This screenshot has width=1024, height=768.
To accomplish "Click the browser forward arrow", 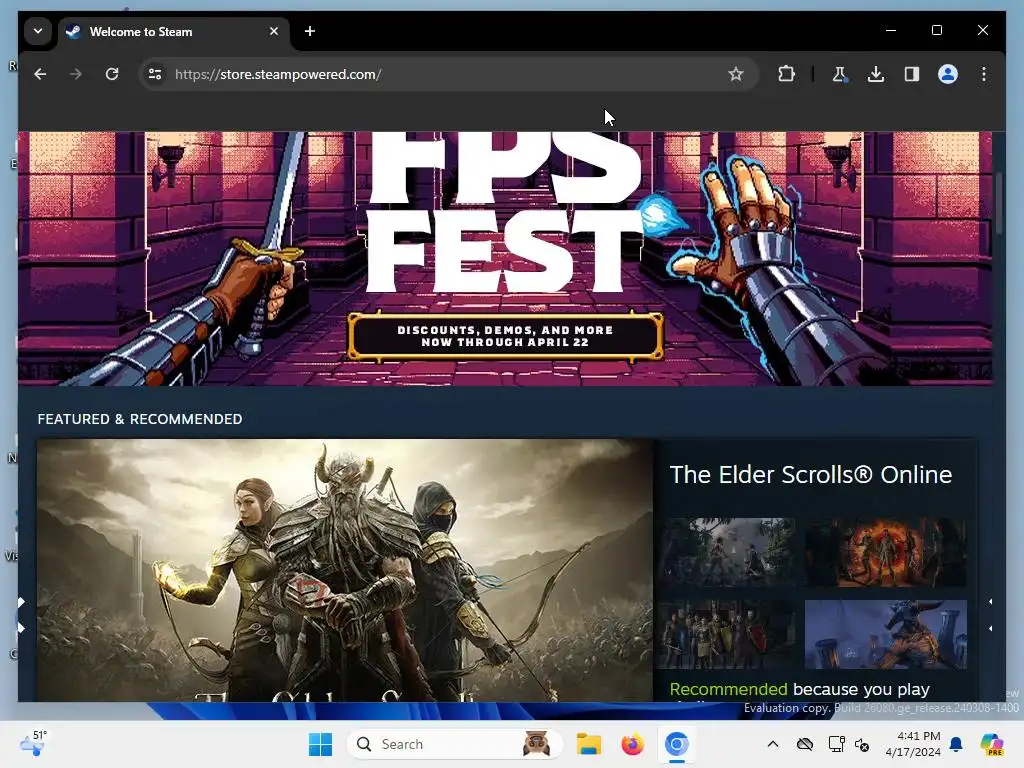I will click(x=76, y=74).
